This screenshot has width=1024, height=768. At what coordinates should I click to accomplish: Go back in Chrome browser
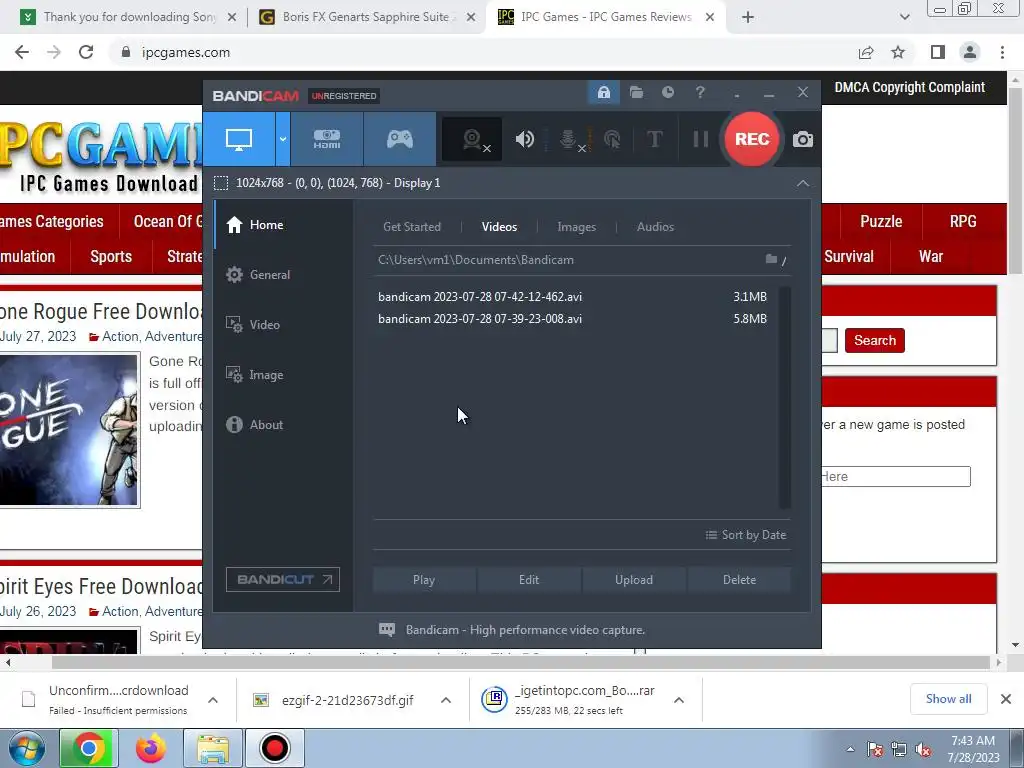coord(22,52)
